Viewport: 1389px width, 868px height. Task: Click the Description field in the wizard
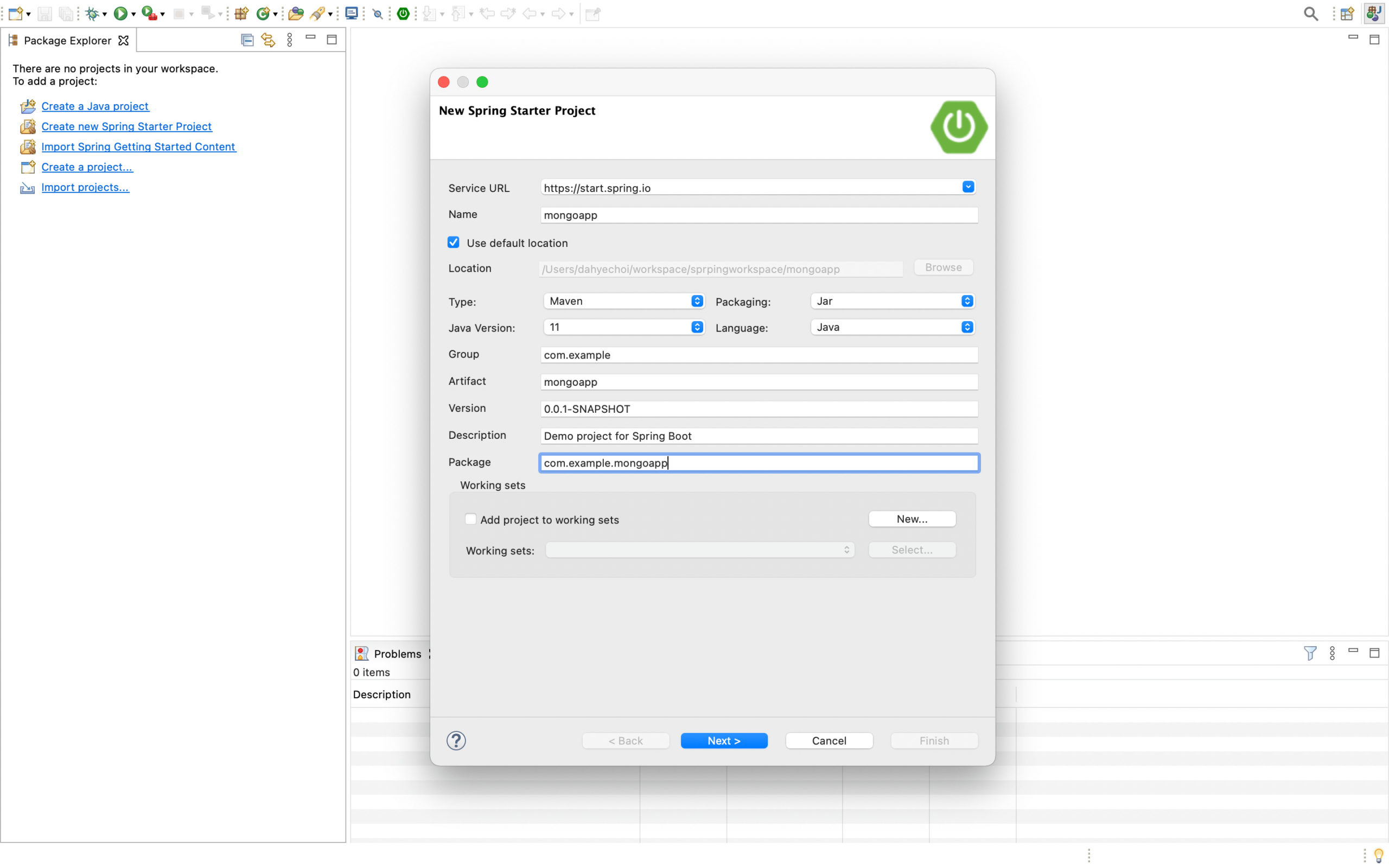tap(759, 436)
